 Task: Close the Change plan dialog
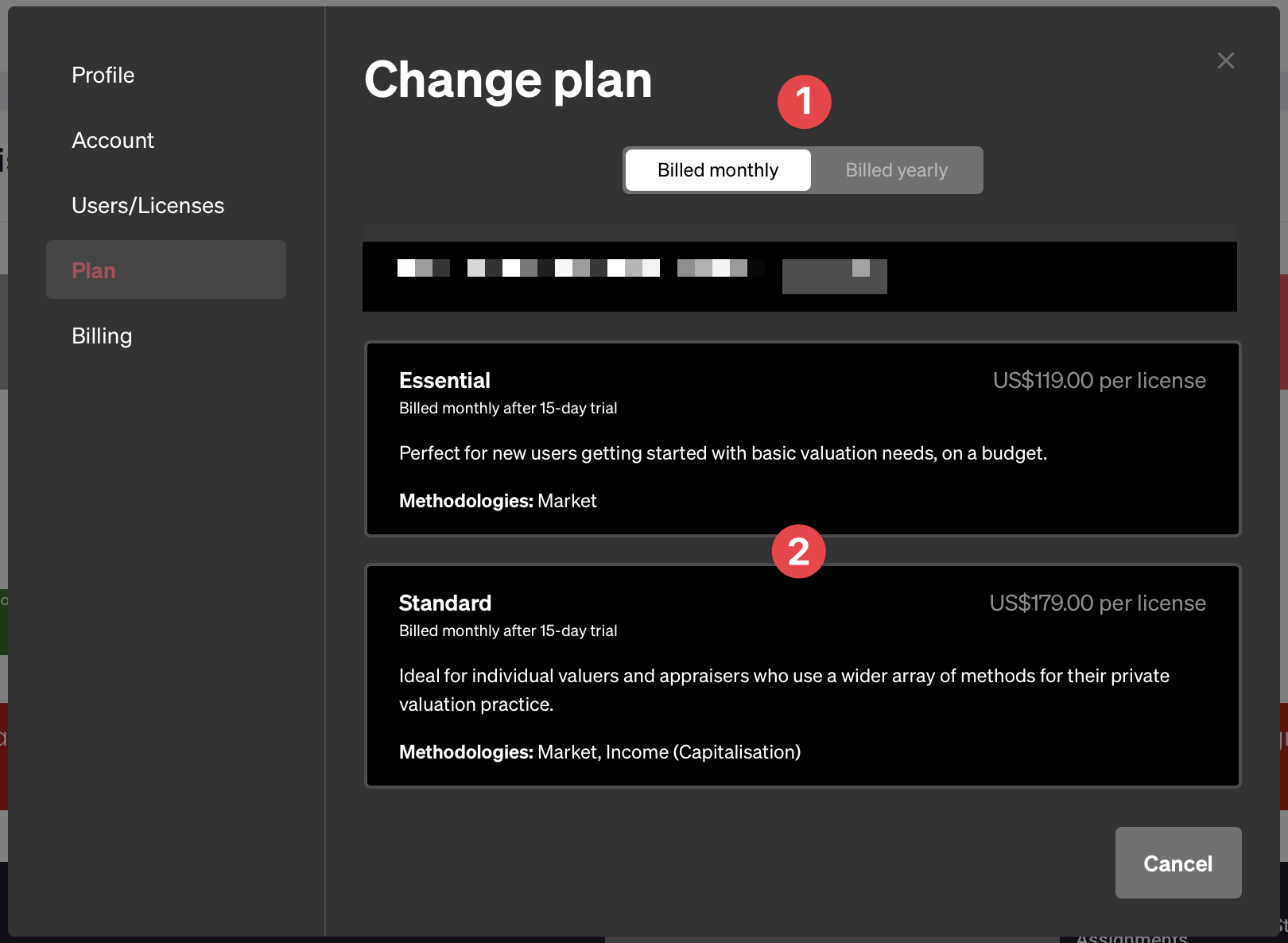coord(1225,60)
